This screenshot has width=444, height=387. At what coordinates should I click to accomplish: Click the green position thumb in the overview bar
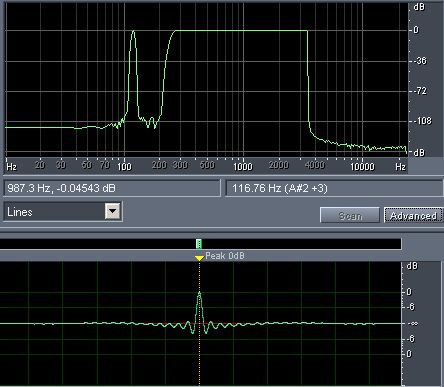click(x=199, y=244)
